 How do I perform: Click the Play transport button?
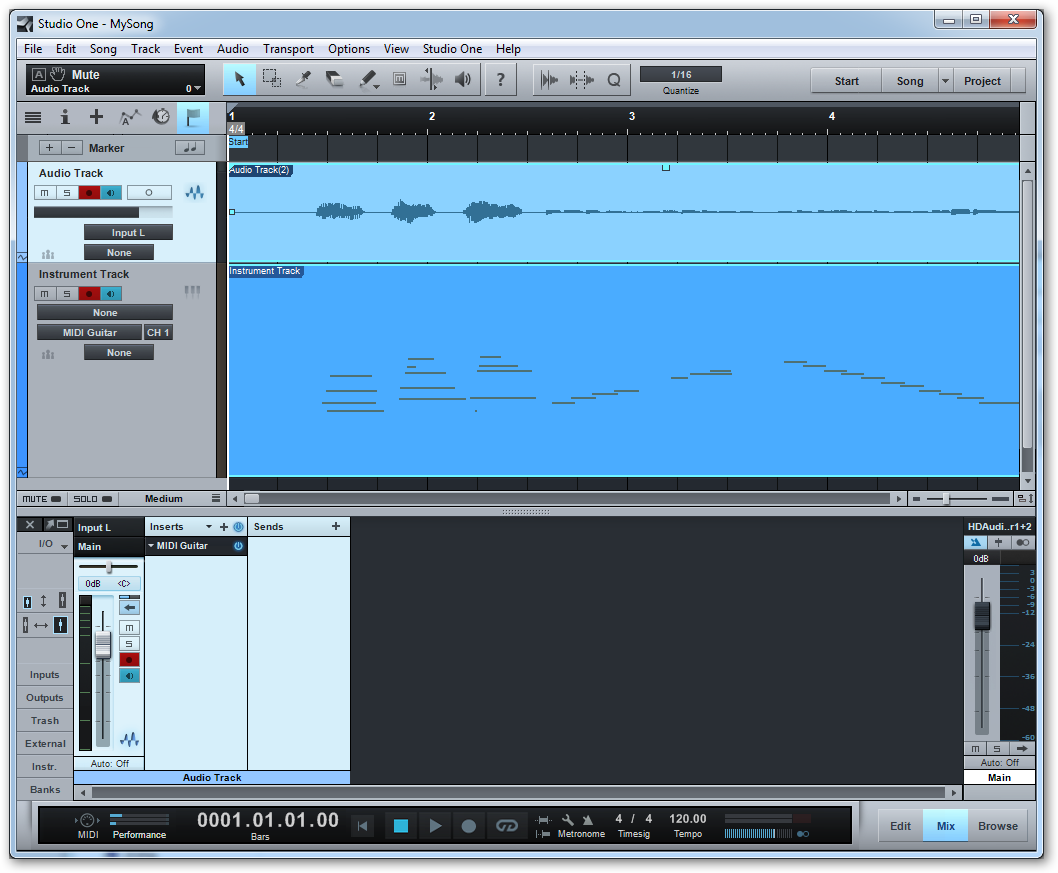tap(435, 826)
